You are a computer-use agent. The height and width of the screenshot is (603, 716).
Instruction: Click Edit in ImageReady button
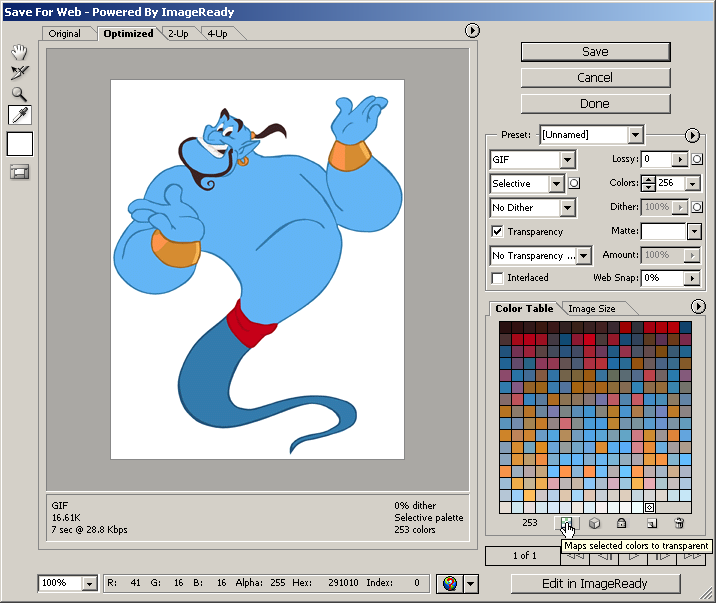(595, 584)
